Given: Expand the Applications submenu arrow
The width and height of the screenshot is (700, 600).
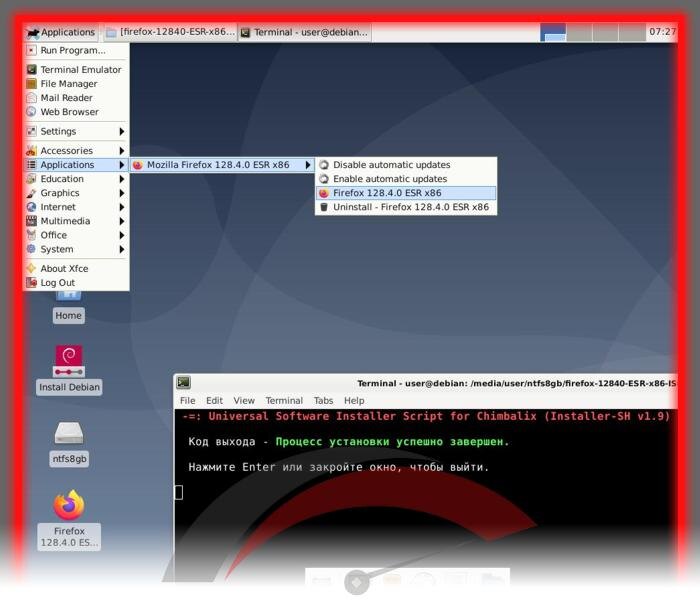Looking at the screenshot, I should pyautogui.click(x=121, y=165).
